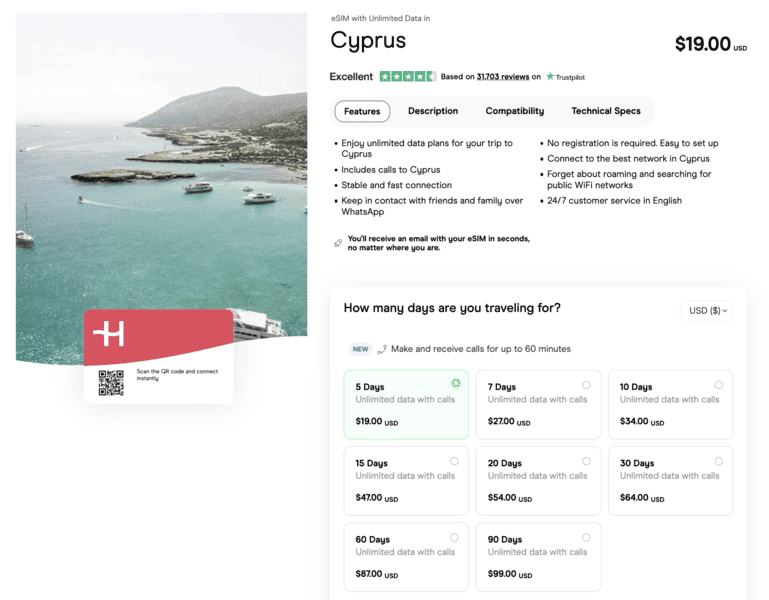Choose the 30 Days plan radio button
This screenshot has height=600, width=769.
(718, 461)
